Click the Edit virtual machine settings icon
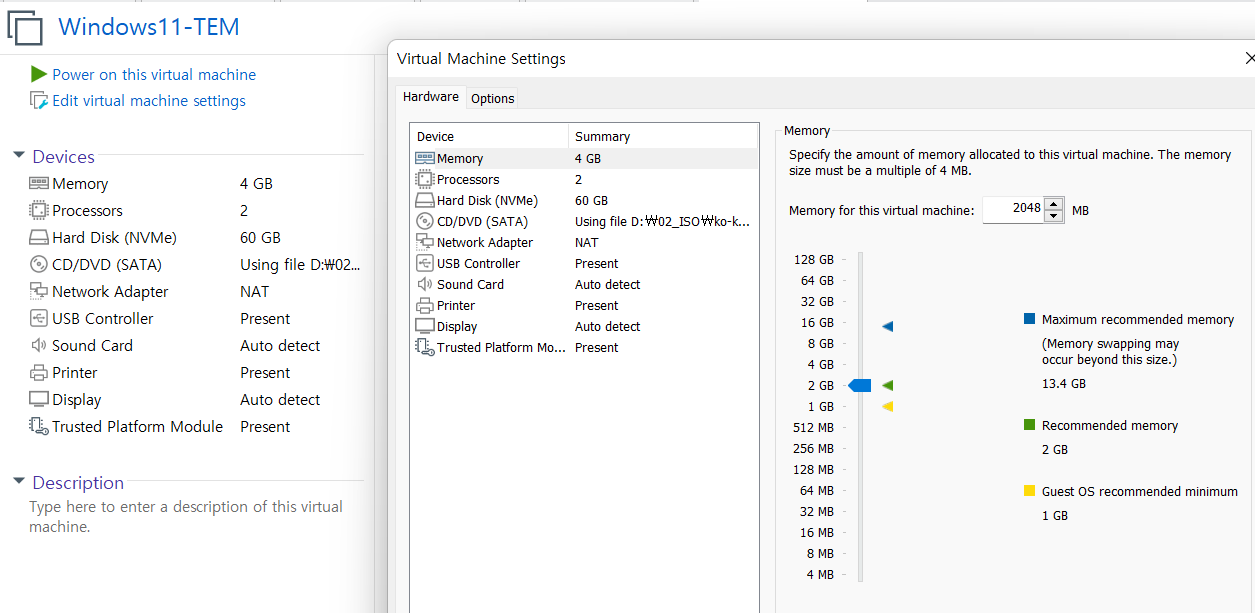Screen dimensions: 1255x613 (39, 100)
